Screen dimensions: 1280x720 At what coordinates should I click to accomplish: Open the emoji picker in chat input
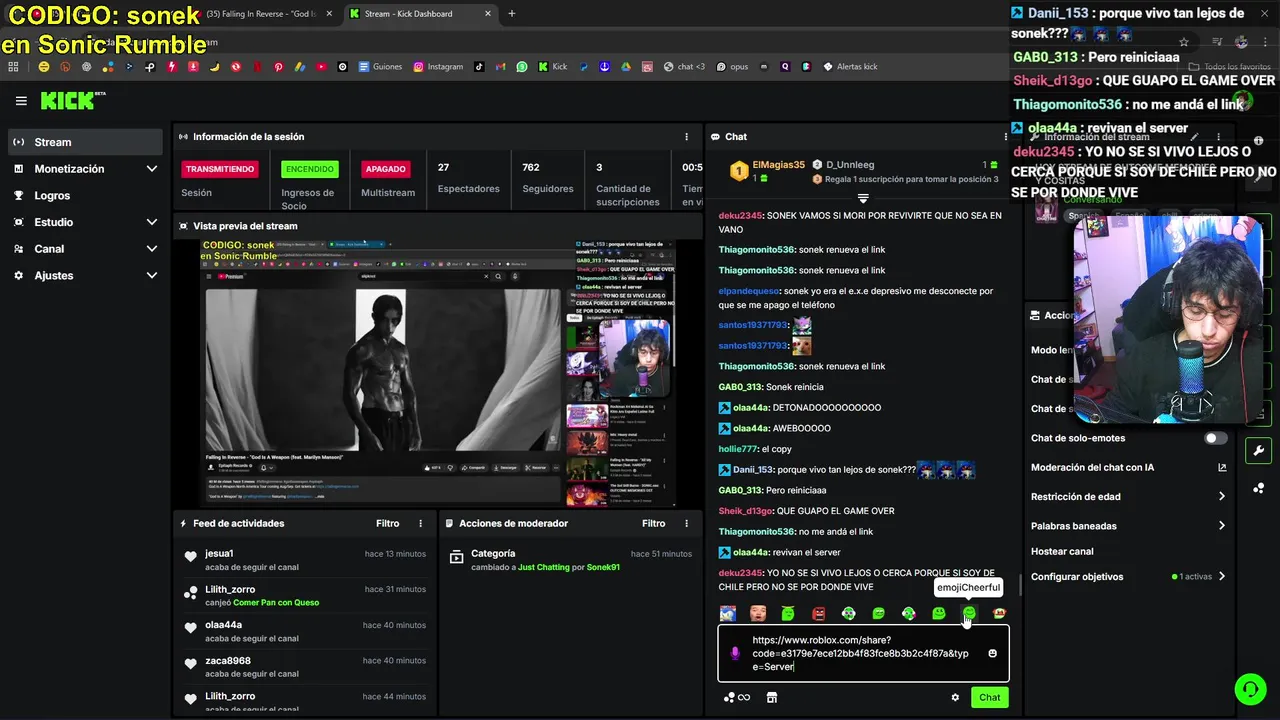click(x=992, y=653)
